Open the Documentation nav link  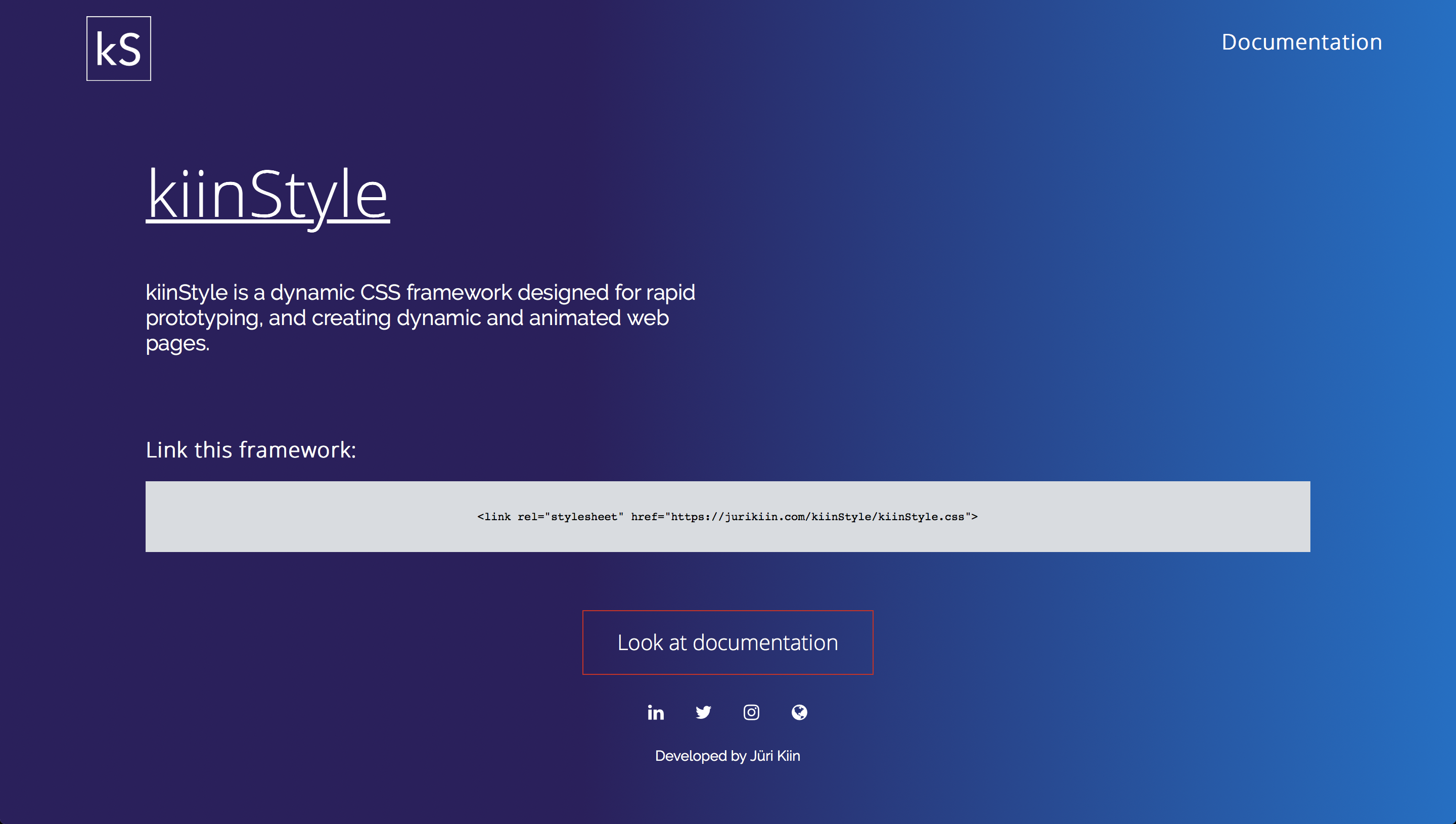[1301, 42]
